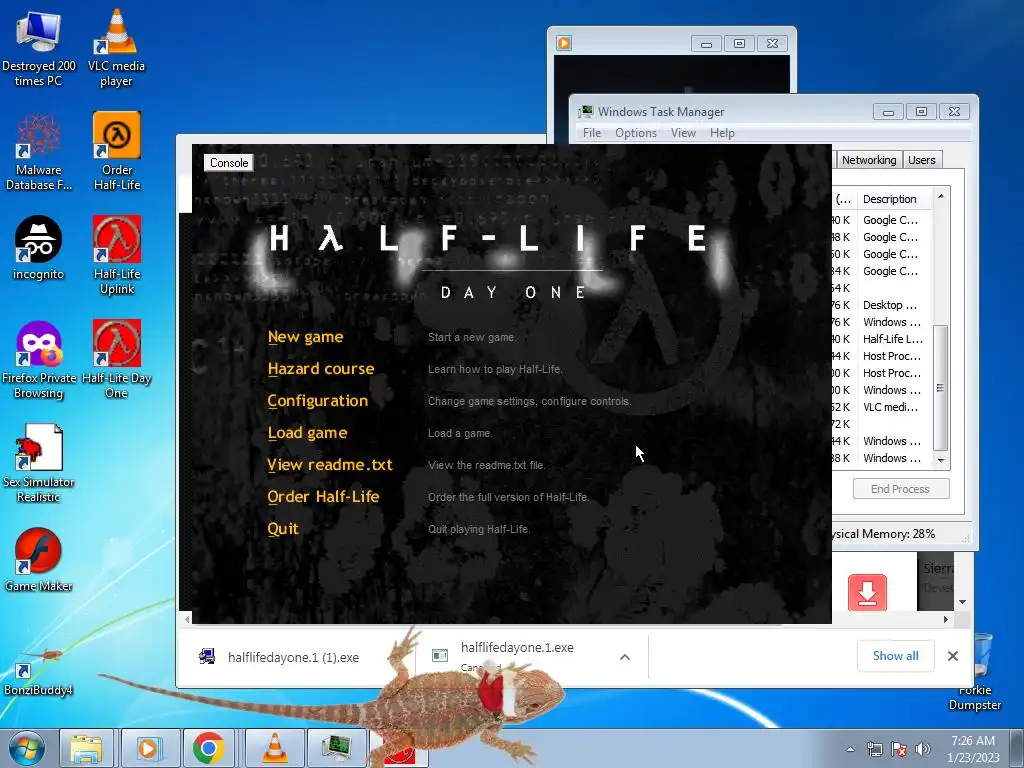Quit Half-Life from menu
The width and height of the screenshot is (1024, 768).
coord(283,529)
